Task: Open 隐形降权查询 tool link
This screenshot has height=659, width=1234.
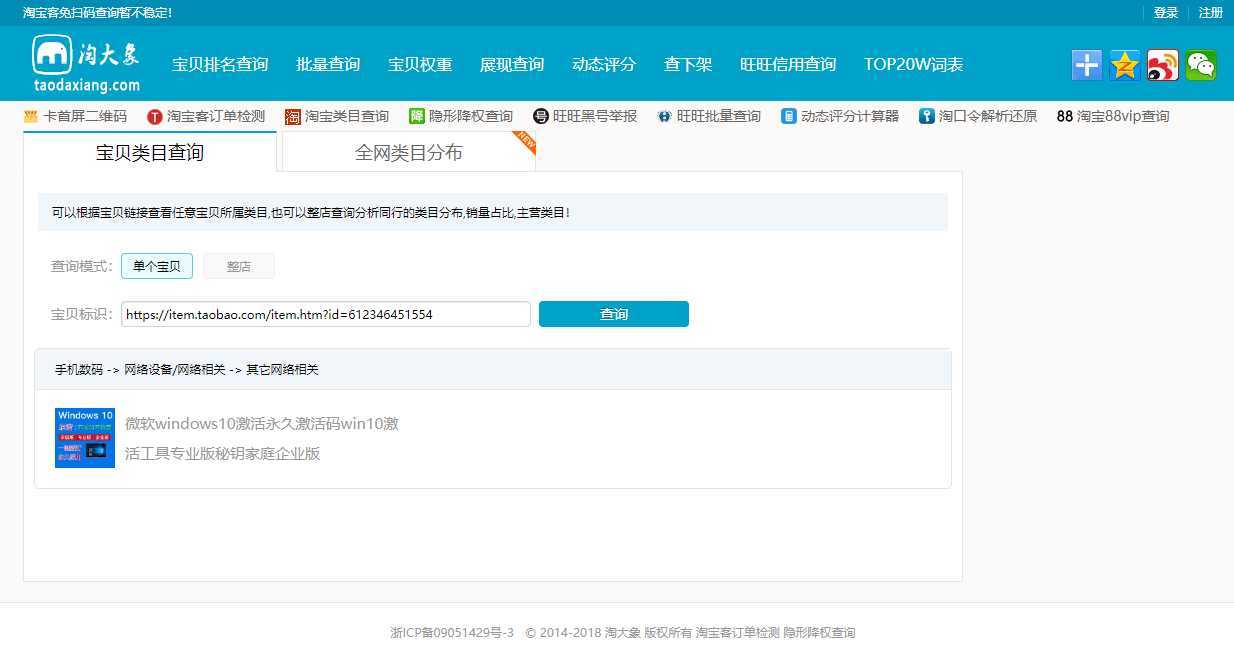Action: pyautogui.click(x=471, y=116)
